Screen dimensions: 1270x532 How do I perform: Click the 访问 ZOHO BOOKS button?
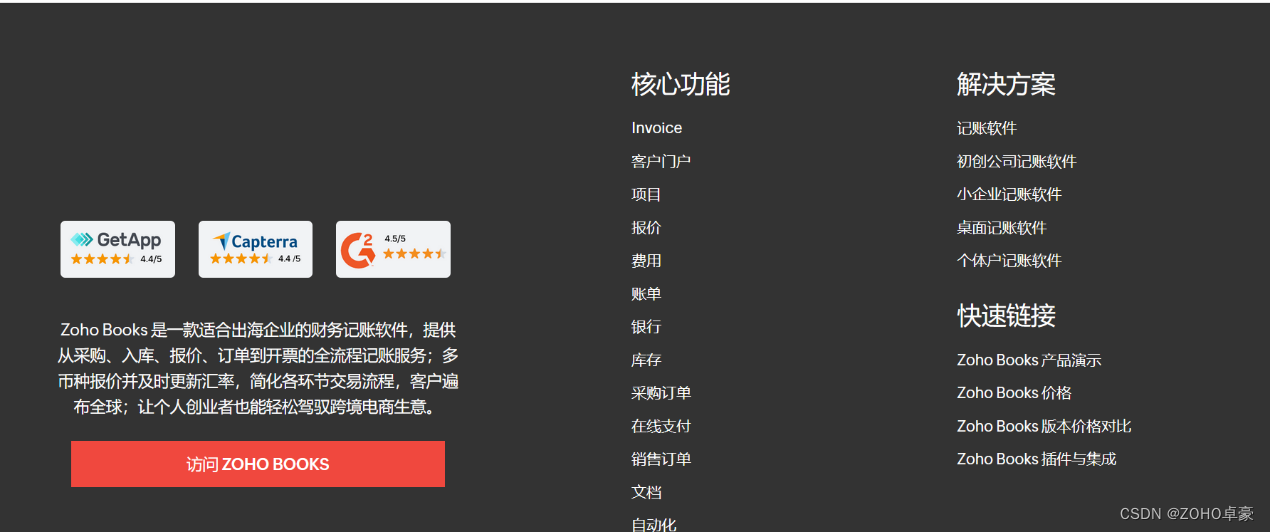(x=258, y=464)
